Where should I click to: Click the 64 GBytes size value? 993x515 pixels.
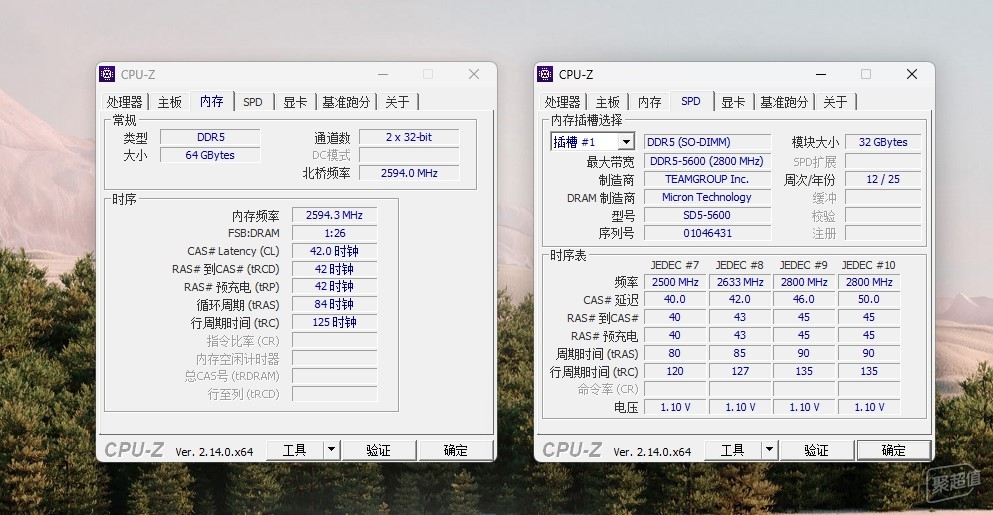(x=210, y=155)
